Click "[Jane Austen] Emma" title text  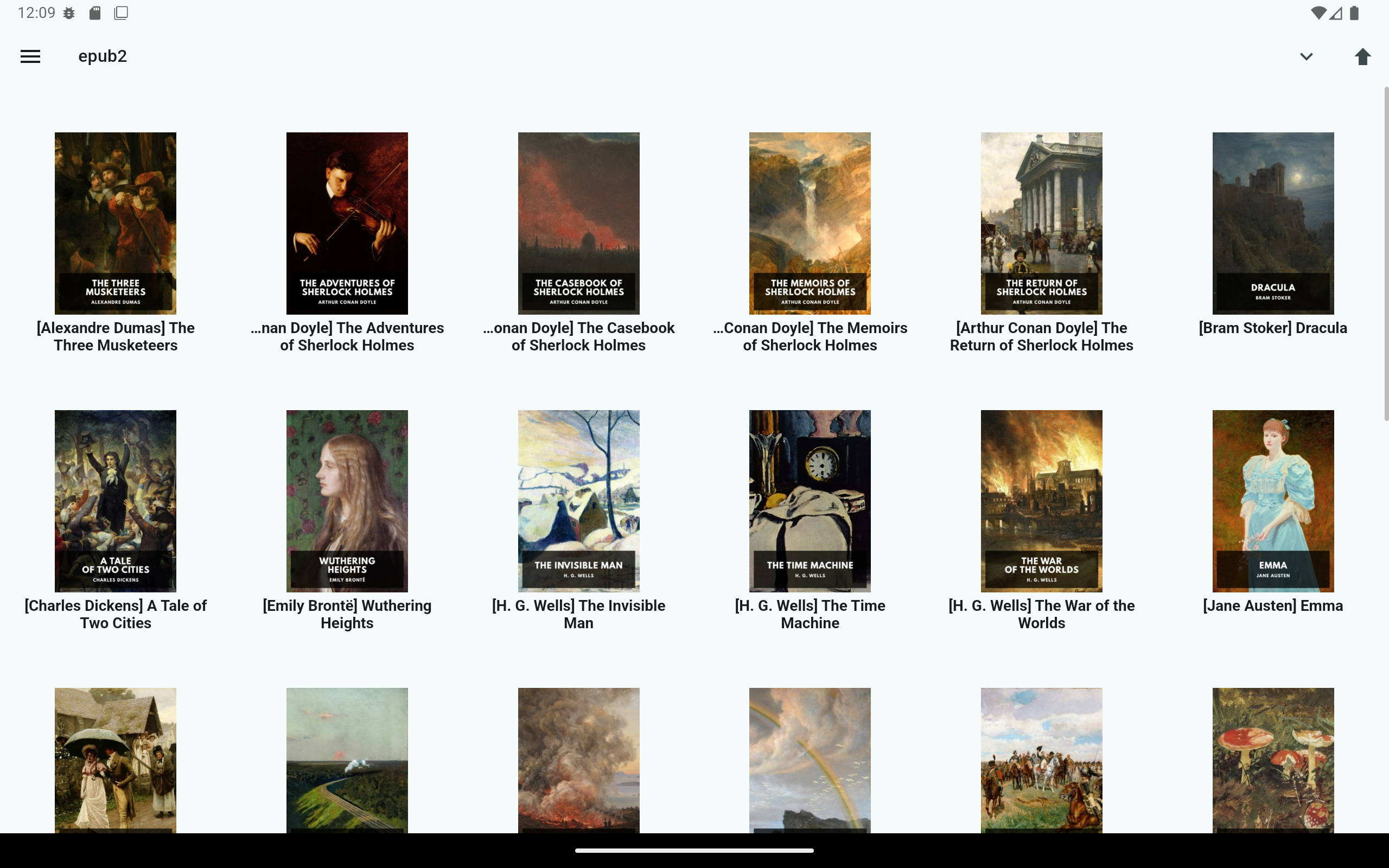1272,605
